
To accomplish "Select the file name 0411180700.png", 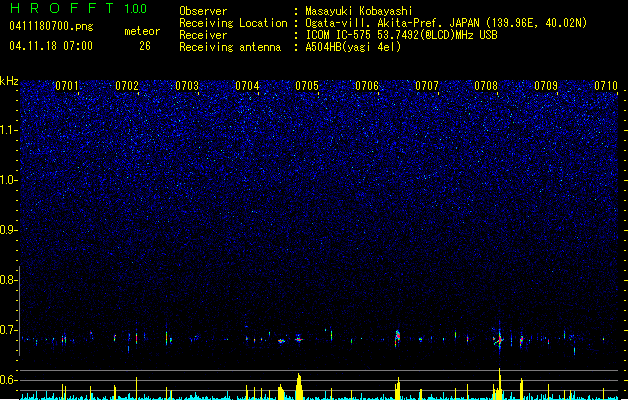I will (x=51, y=26).
